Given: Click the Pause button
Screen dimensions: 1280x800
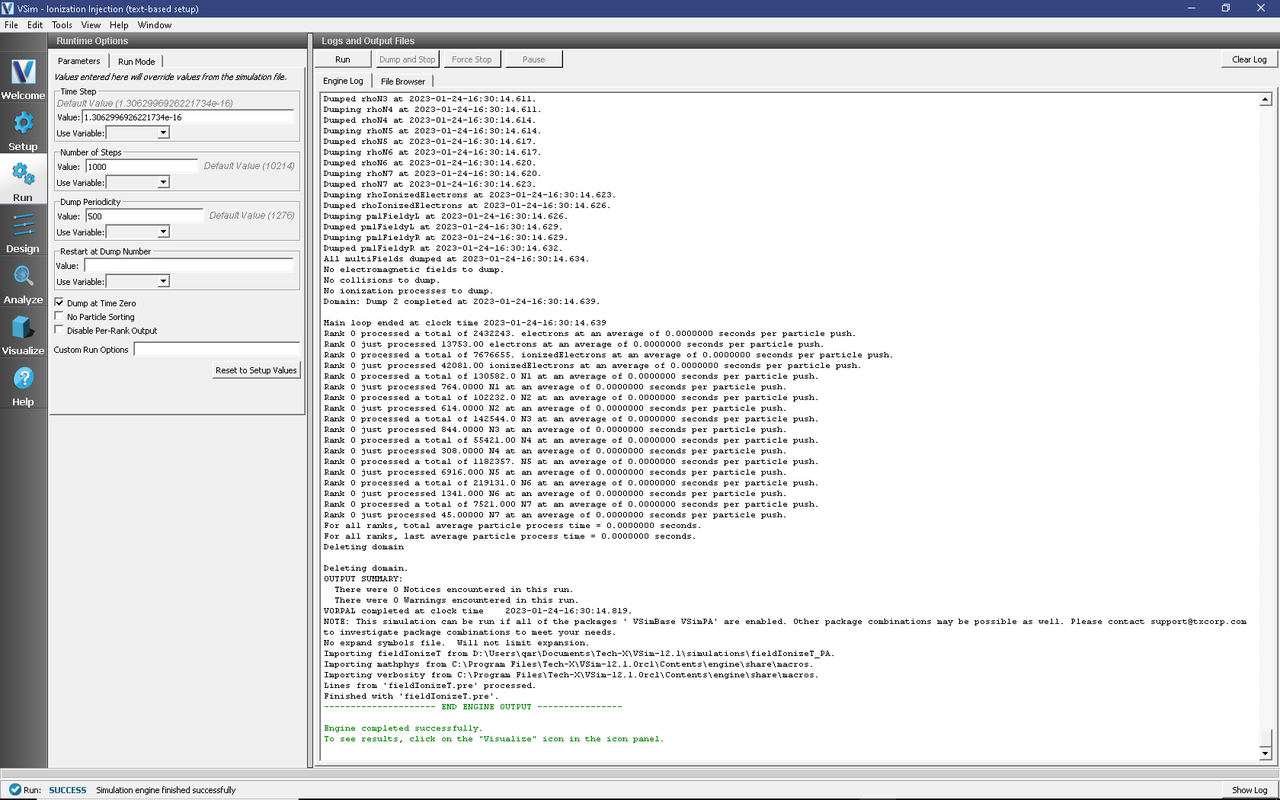Looking at the screenshot, I should (534, 60).
